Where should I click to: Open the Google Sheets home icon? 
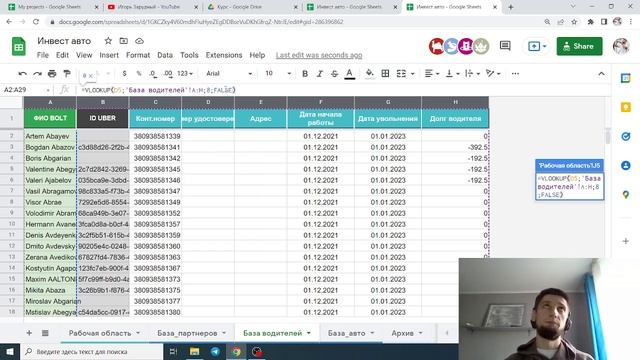click(18, 46)
